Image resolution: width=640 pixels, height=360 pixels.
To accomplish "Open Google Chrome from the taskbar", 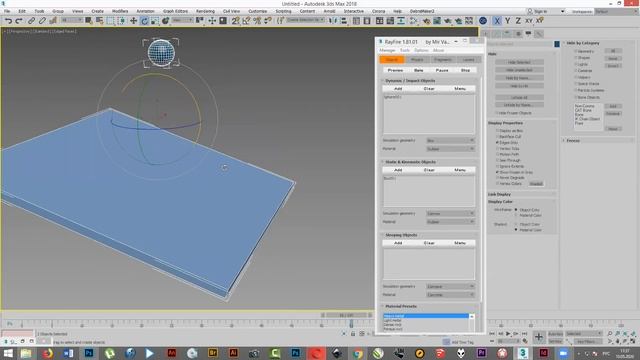I will point(358,353).
